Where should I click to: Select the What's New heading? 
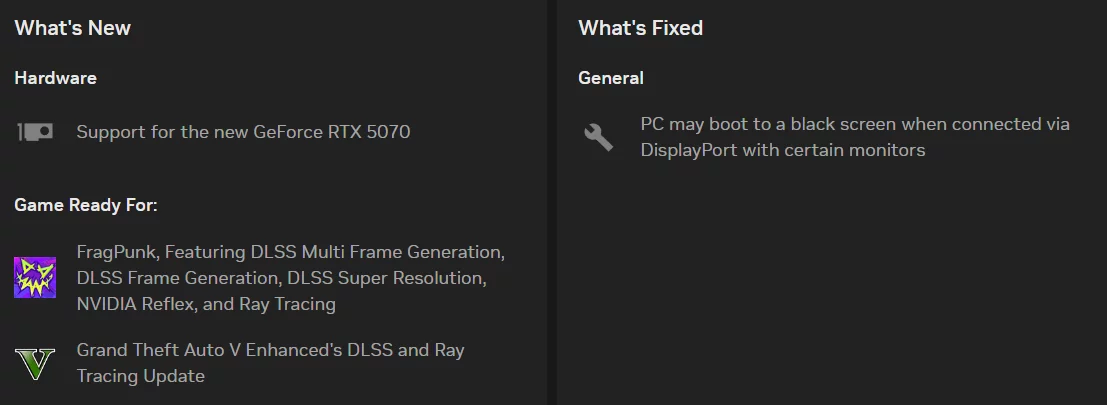[x=73, y=28]
